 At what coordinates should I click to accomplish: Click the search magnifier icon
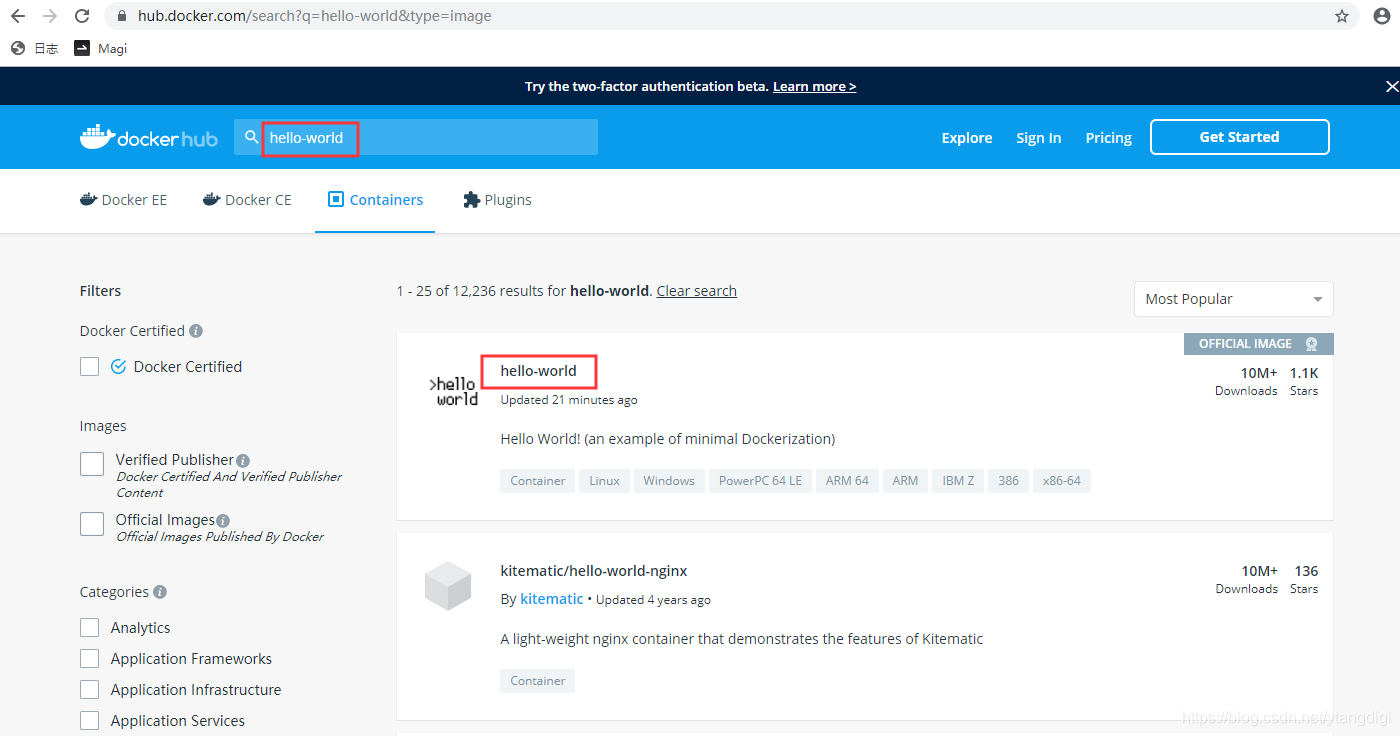[251, 137]
